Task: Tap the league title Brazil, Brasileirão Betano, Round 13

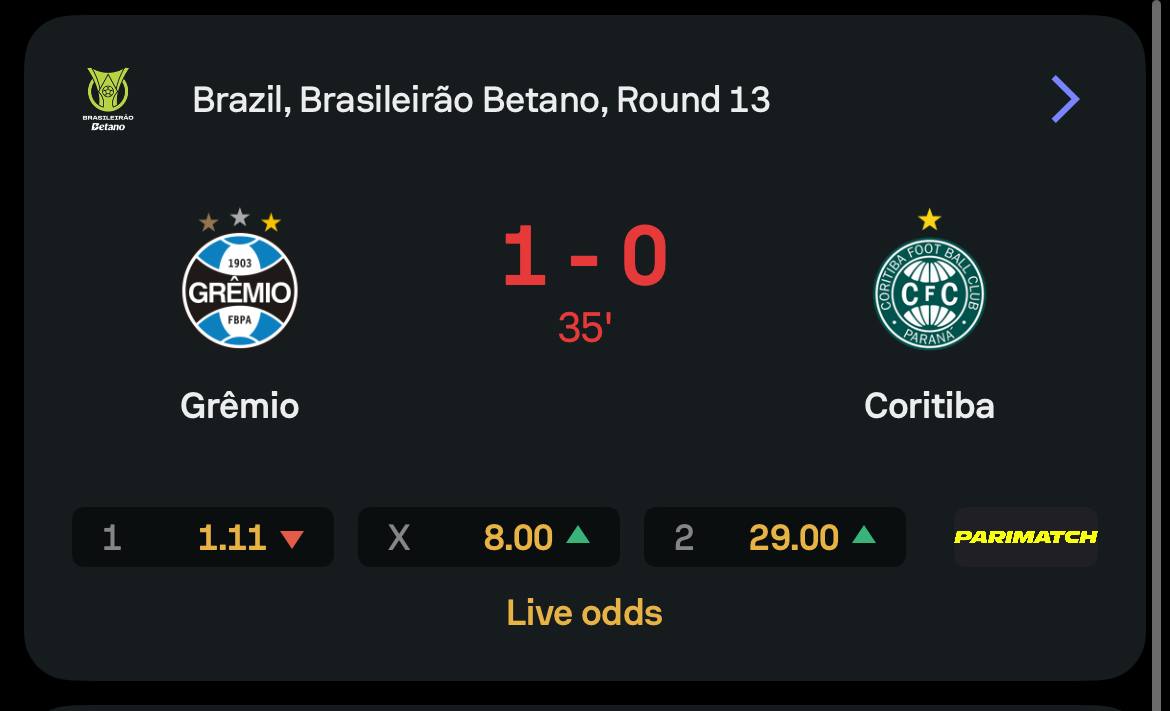Action: pos(481,100)
